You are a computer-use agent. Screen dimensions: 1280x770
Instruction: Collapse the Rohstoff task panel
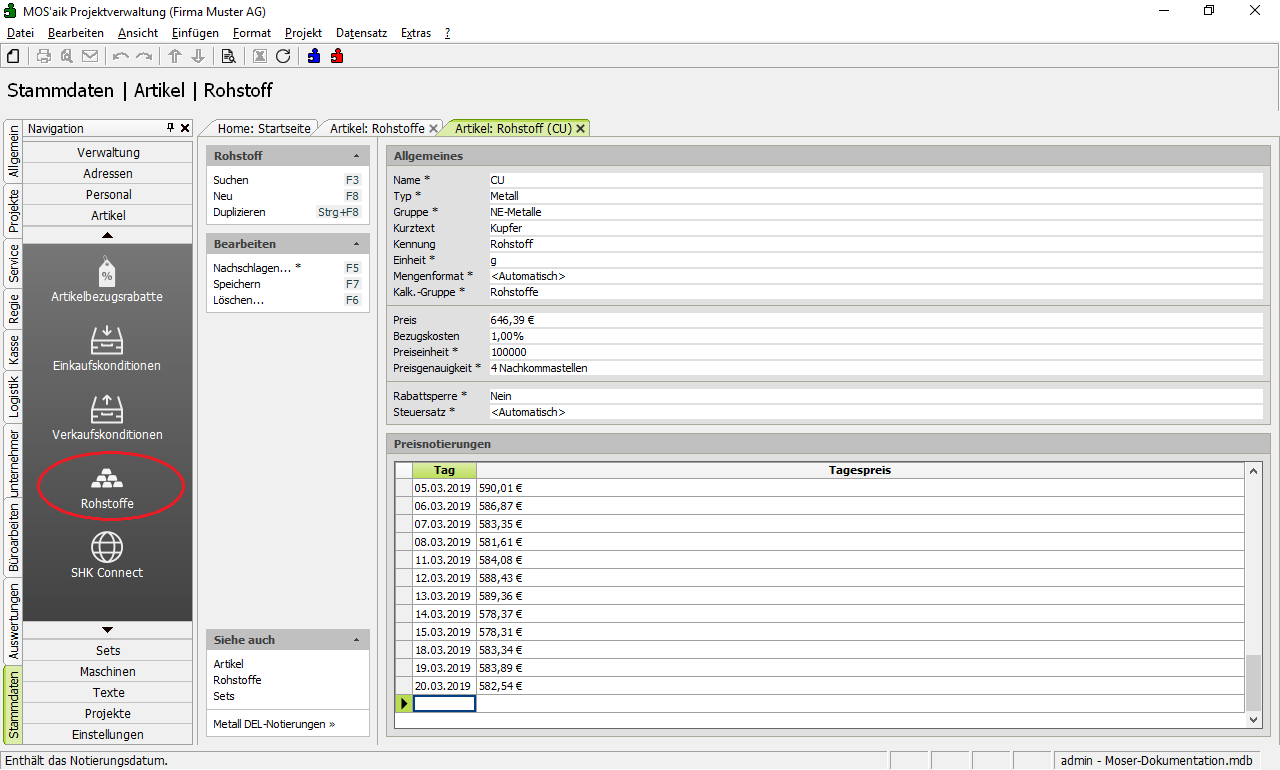pyautogui.click(x=357, y=156)
